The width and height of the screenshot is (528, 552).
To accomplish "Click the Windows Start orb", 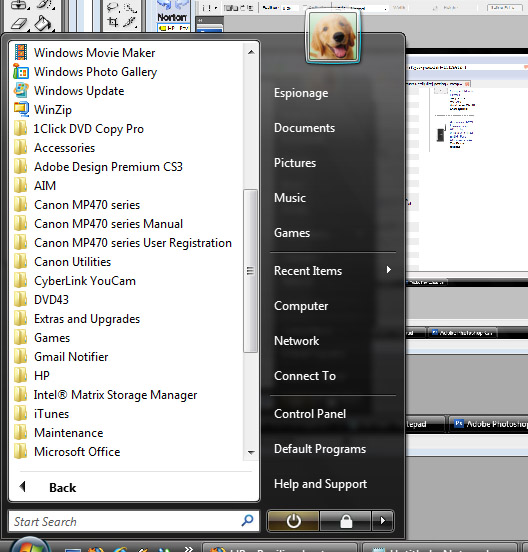I will (x=30, y=545).
